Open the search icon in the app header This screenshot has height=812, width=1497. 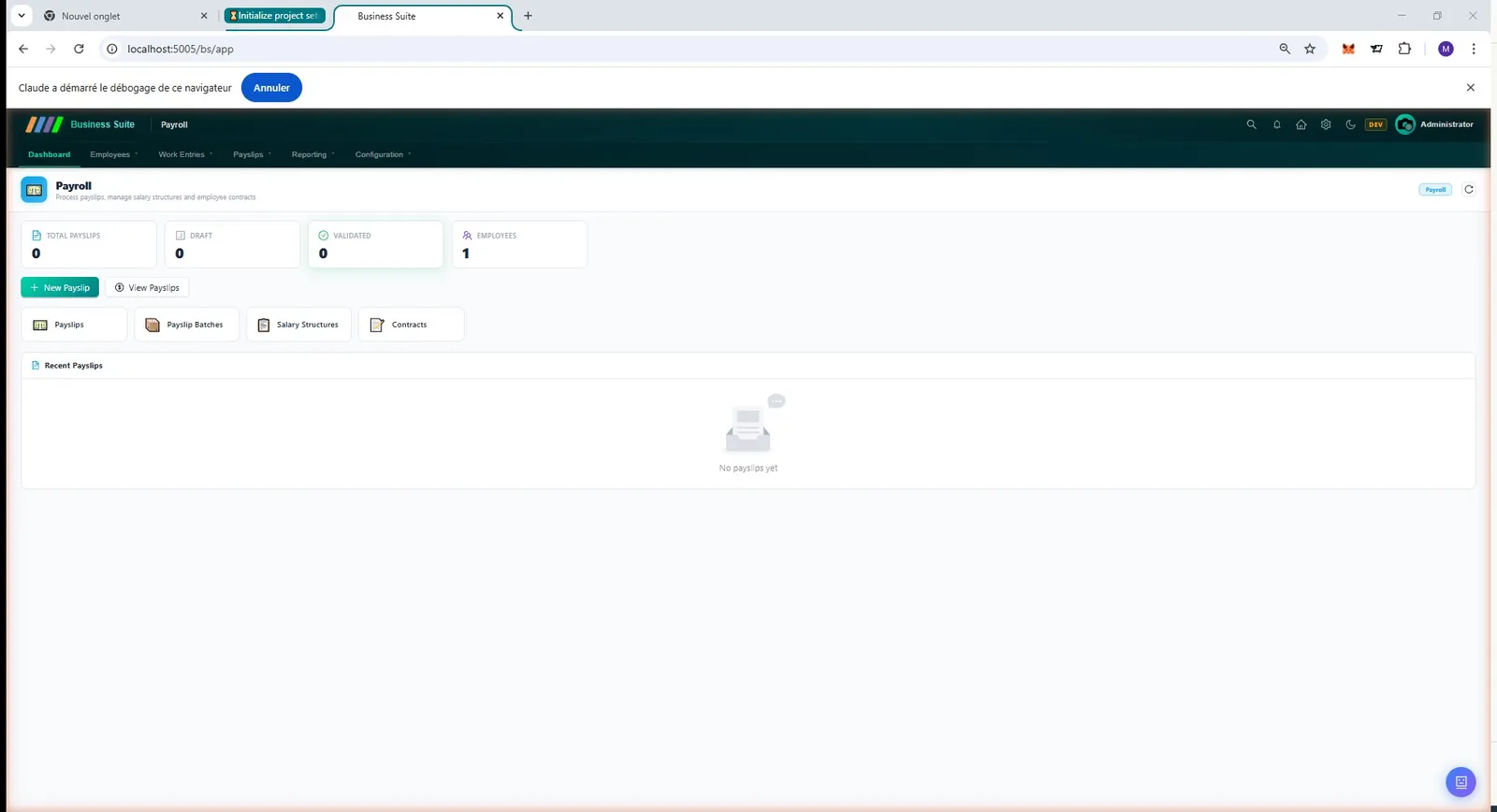(1251, 124)
